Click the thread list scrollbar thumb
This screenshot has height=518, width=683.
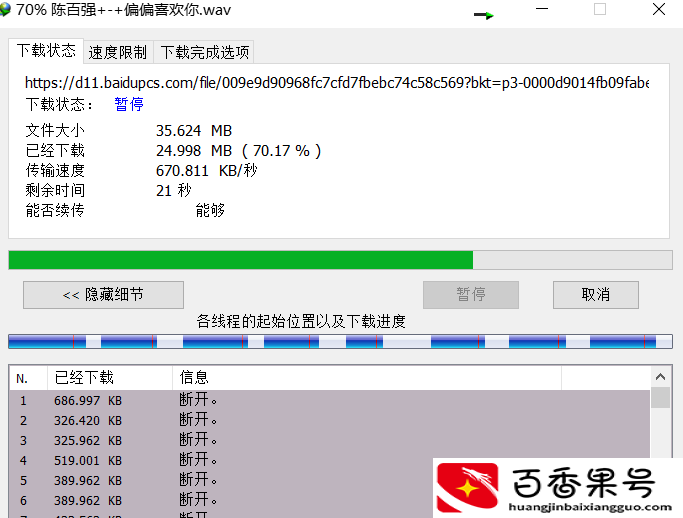pos(660,398)
